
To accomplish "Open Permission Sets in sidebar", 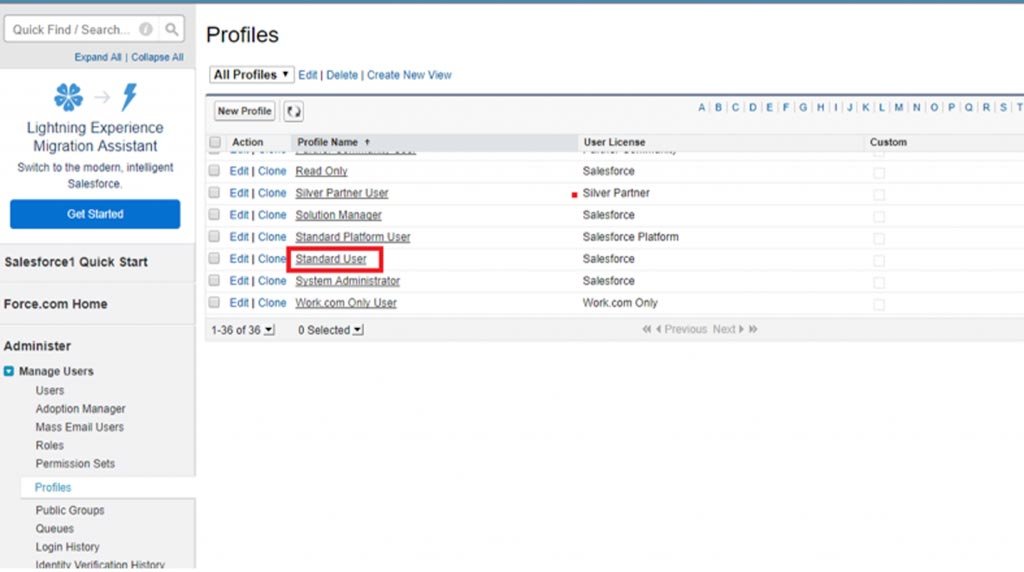I will 75,464.
